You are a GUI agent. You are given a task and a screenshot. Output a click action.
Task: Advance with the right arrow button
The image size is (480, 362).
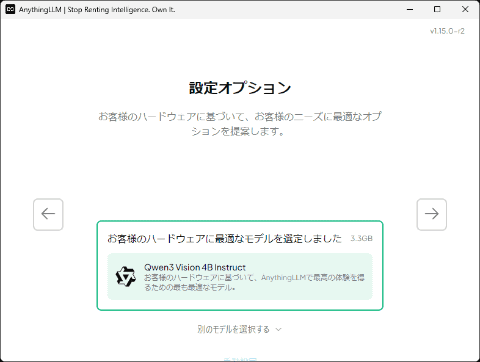[x=432, y=214]
